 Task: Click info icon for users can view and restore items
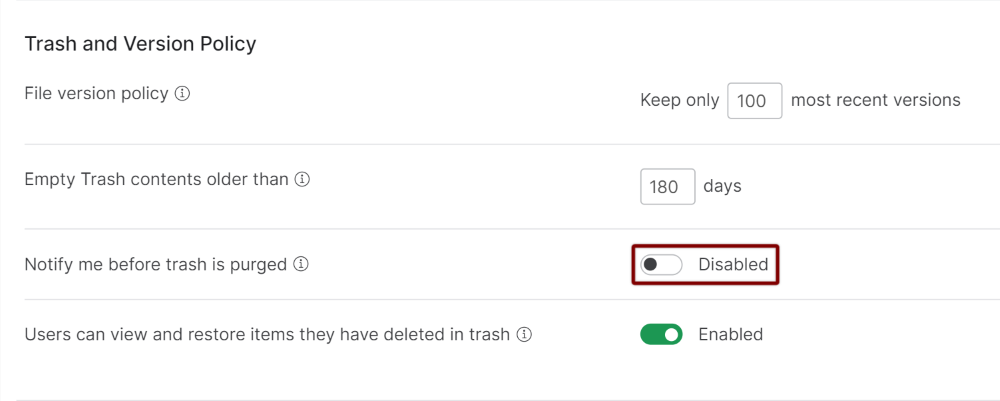[524, 334]
